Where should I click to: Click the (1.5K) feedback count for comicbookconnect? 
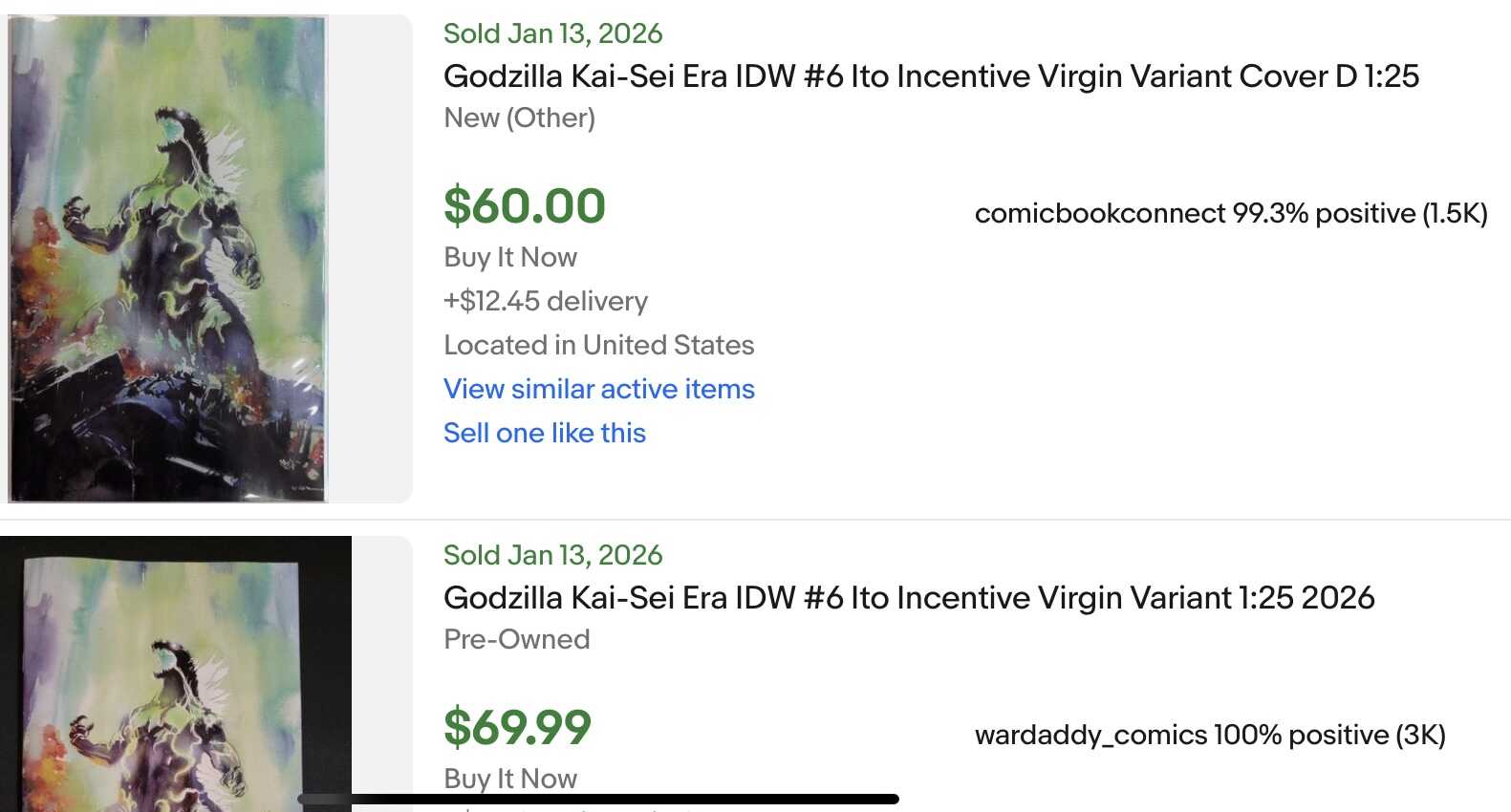(1455, 213)
